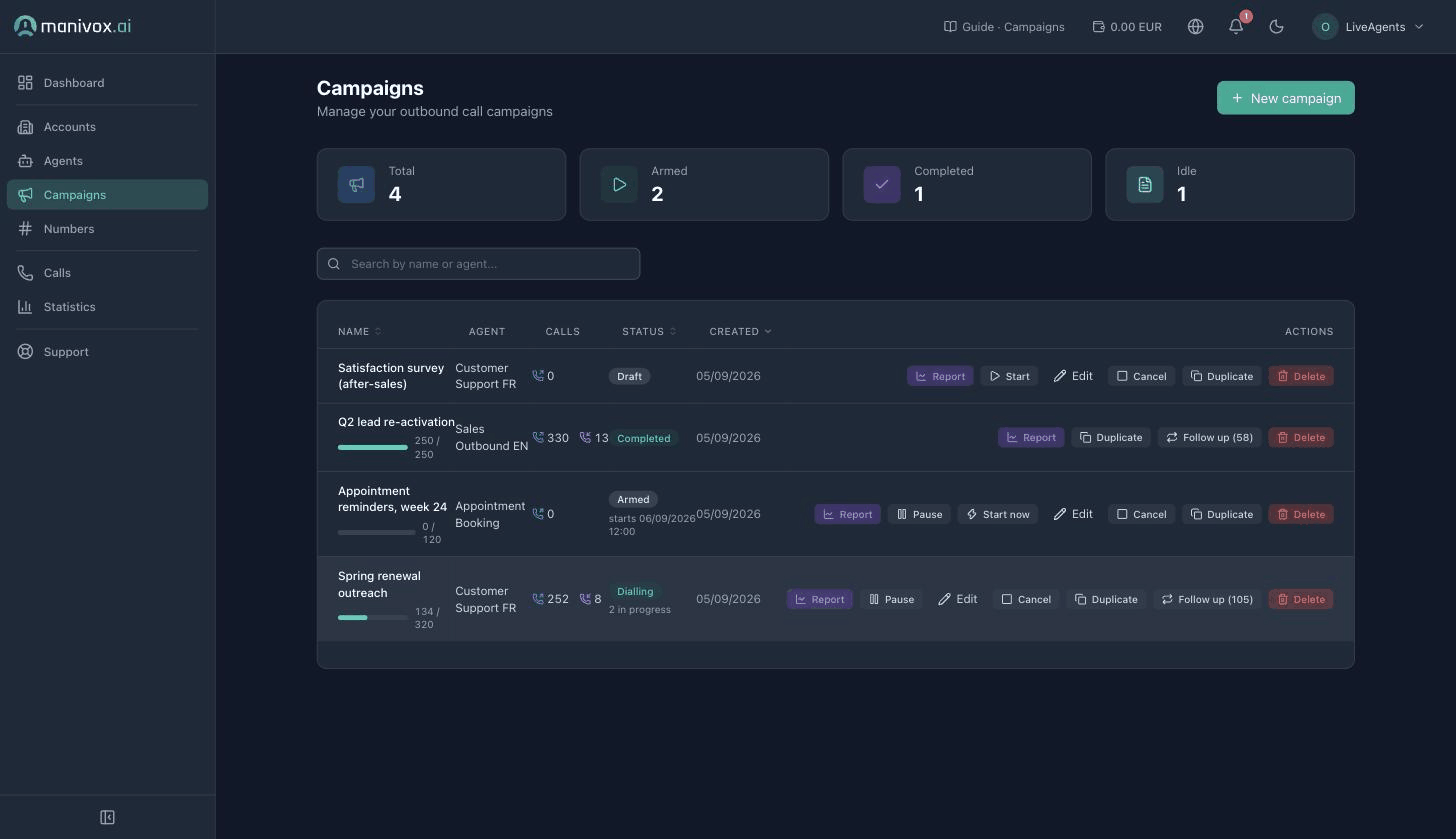The height and width of the screenshot is (839, 1456).
Task: Sort campaigns by Status column
Action: click(649, 331)
